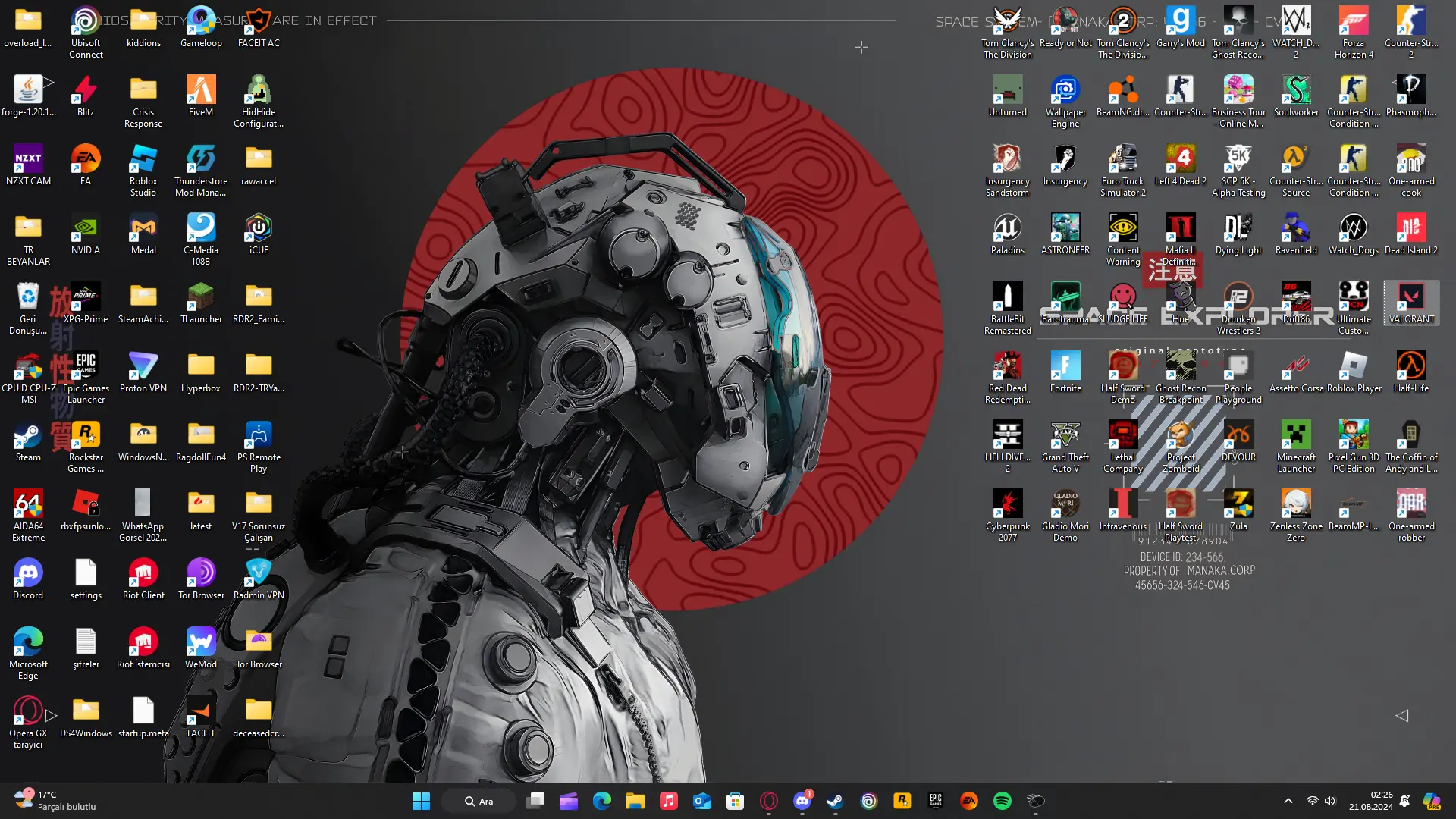Viewport: 1456px width, 819px height.
Task: Select the Left 4 Dead 2 icon
Action: 1181,165
